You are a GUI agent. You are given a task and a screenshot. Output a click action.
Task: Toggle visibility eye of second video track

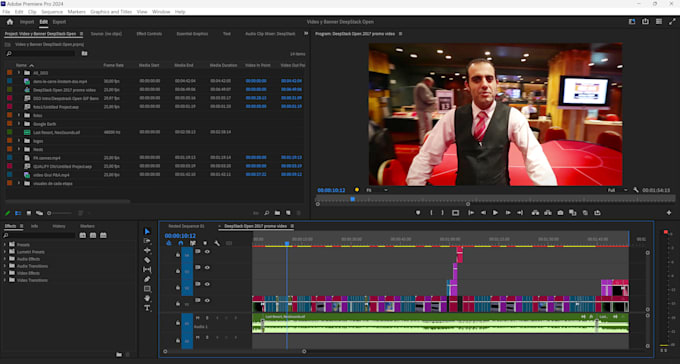pyautogui.click(x=207, y=268)
